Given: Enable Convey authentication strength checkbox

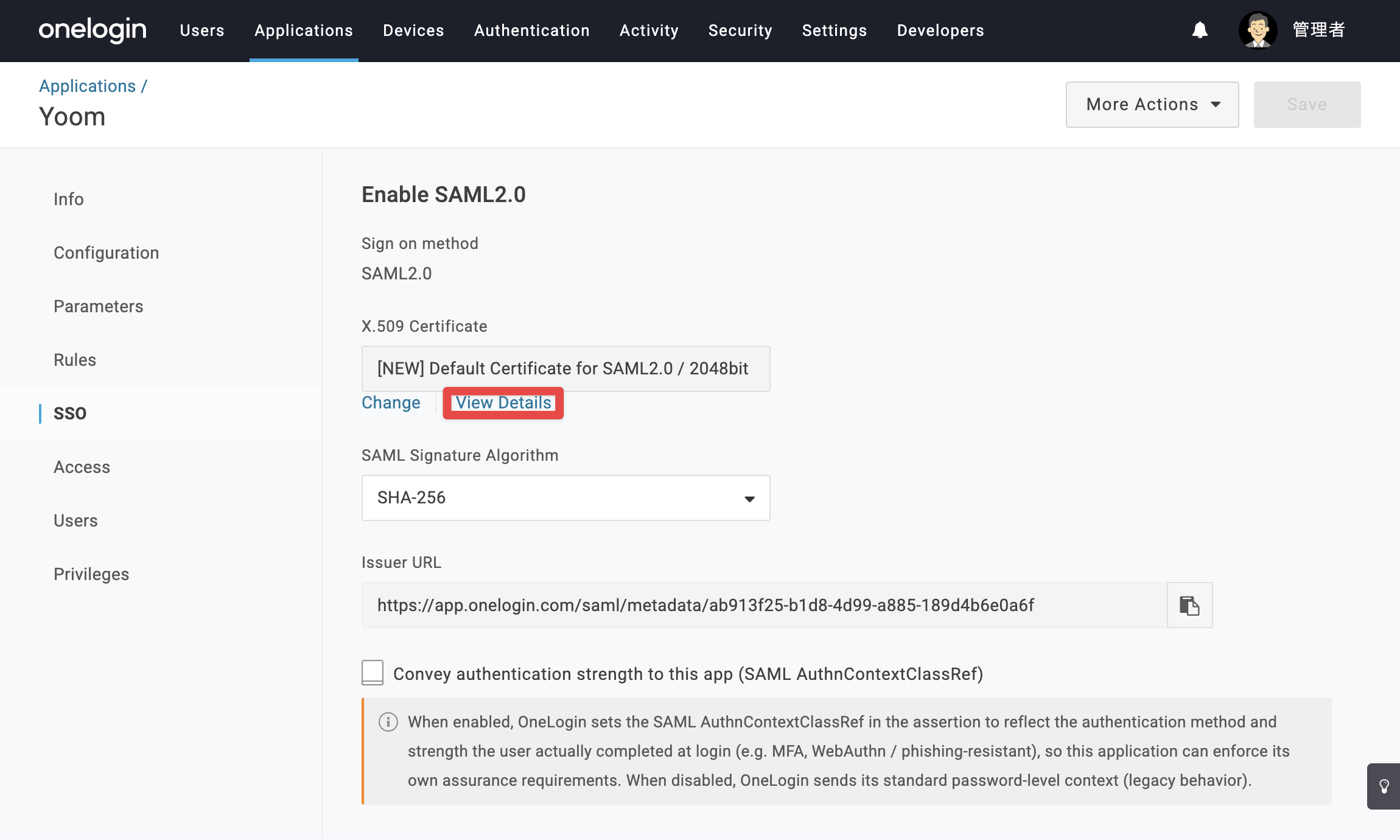Looking at the screenshot, I should [x=373, y=673].
